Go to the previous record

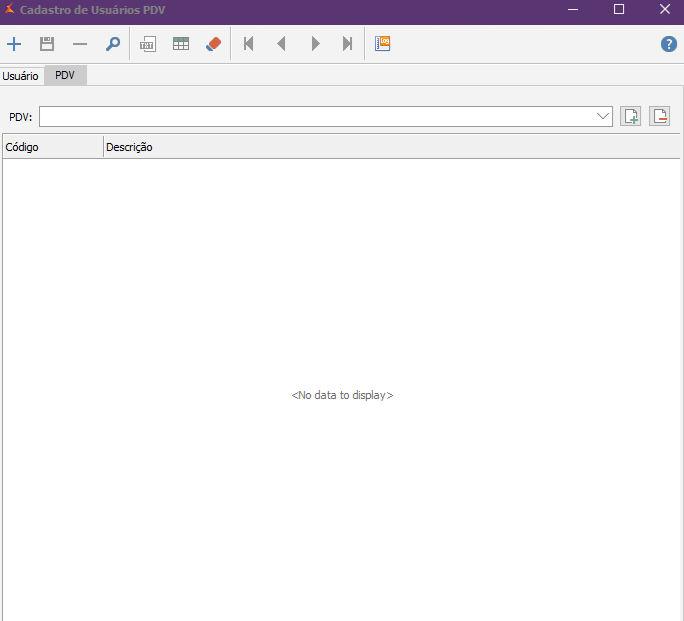(281, 44)
